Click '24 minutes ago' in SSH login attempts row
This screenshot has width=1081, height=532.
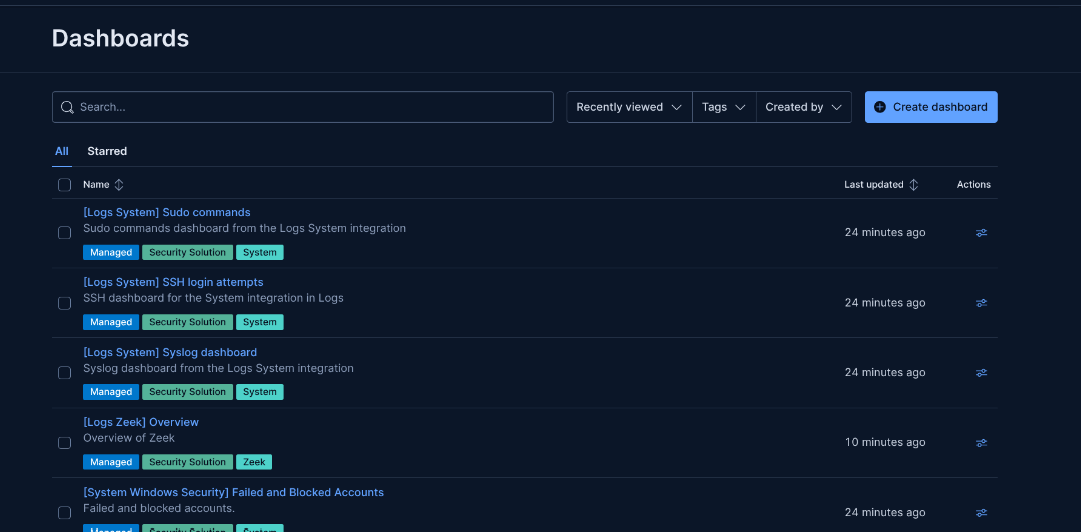[885, 303]
